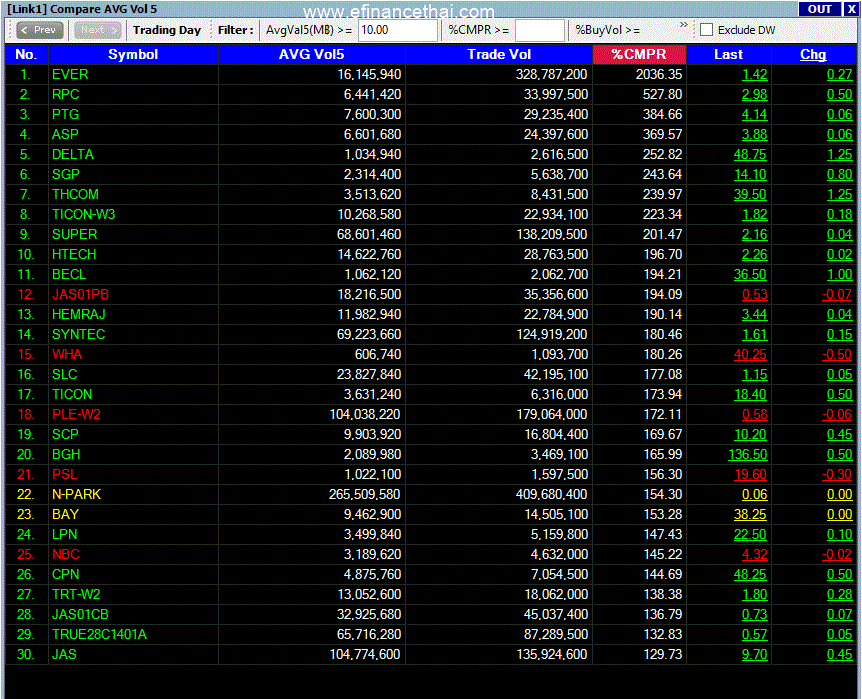The width and height of the screenshot is (862, 699).
Task: Select the RPC symbol
Action: tap(65, 95)
